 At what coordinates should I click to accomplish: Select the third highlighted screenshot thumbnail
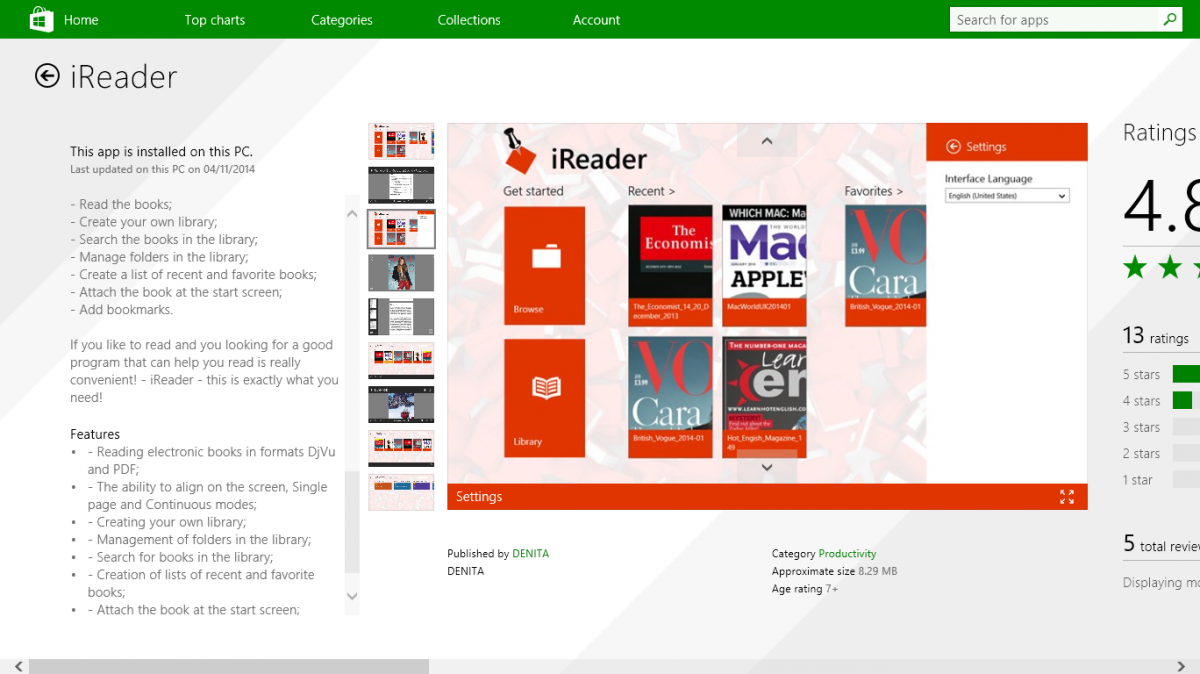pos(401,229)
